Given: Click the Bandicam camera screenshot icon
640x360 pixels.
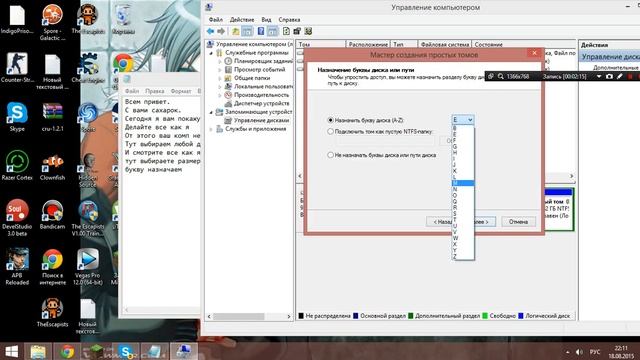Looking at the screenshot, I should coord(609,76).
